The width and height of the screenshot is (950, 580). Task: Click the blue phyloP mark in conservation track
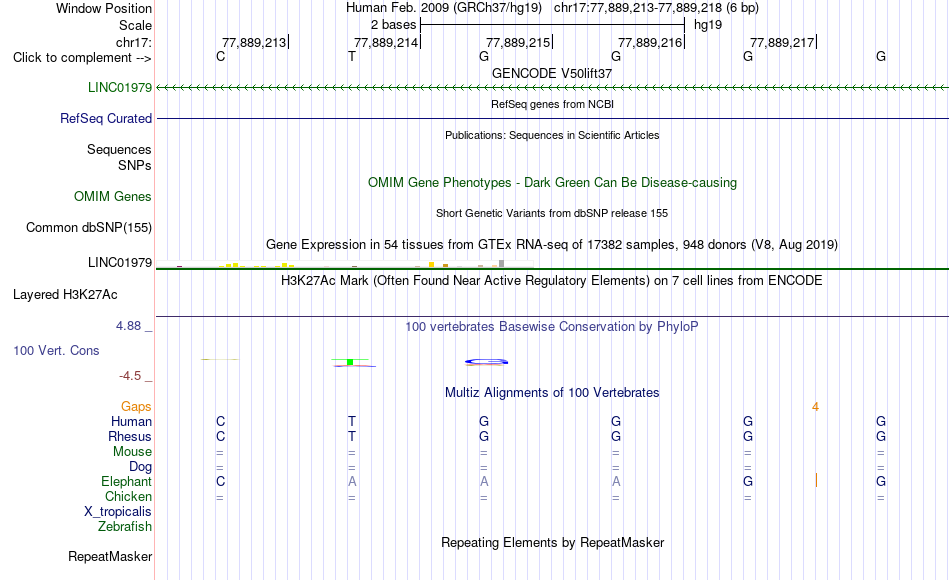click(487, 362)
